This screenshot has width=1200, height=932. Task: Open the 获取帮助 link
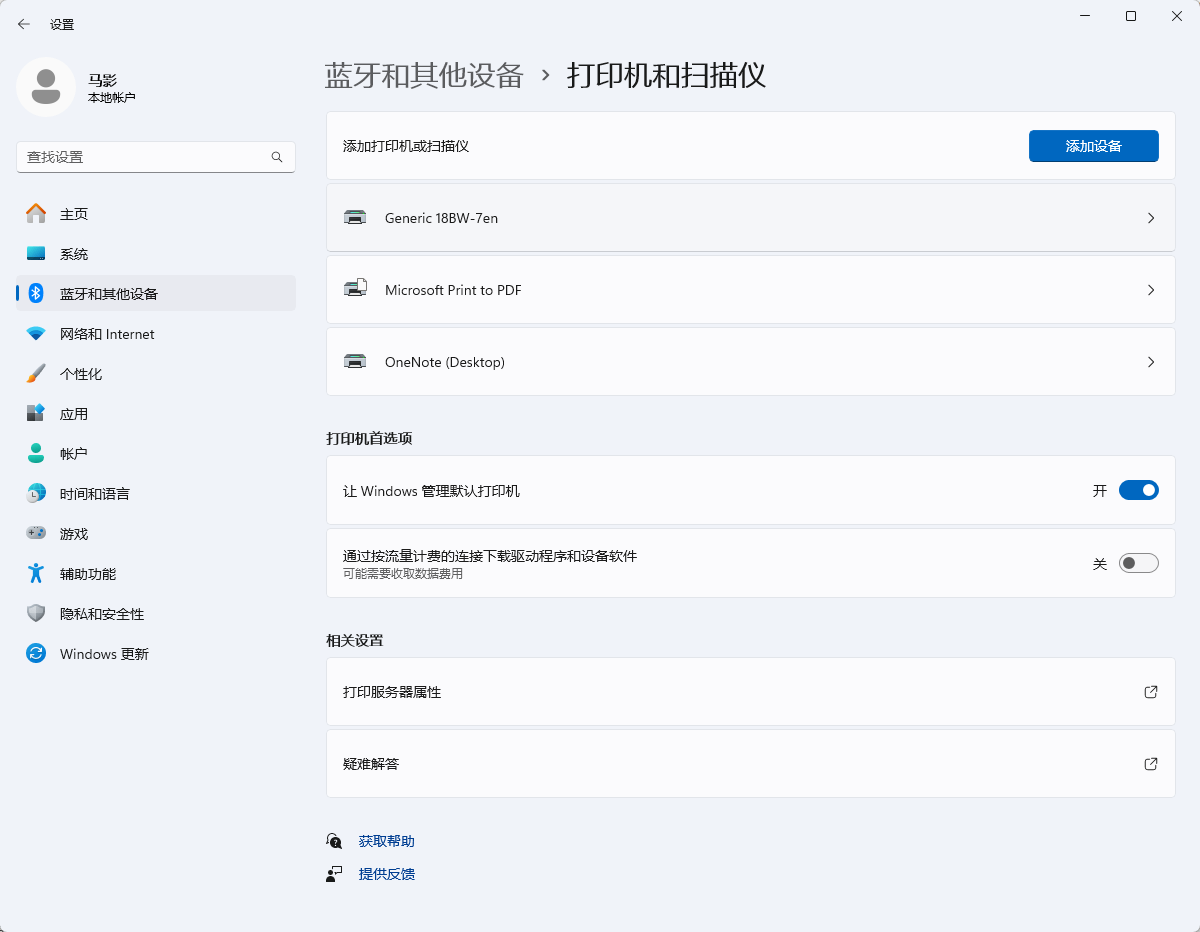[386, 841]
